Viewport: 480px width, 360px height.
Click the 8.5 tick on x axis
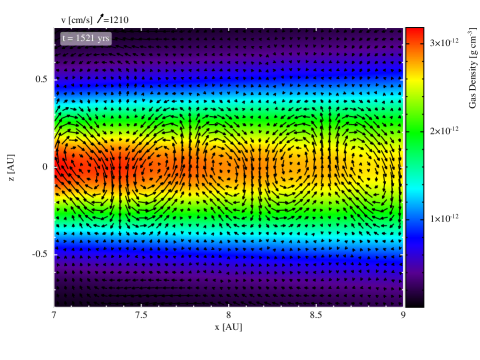316,315
